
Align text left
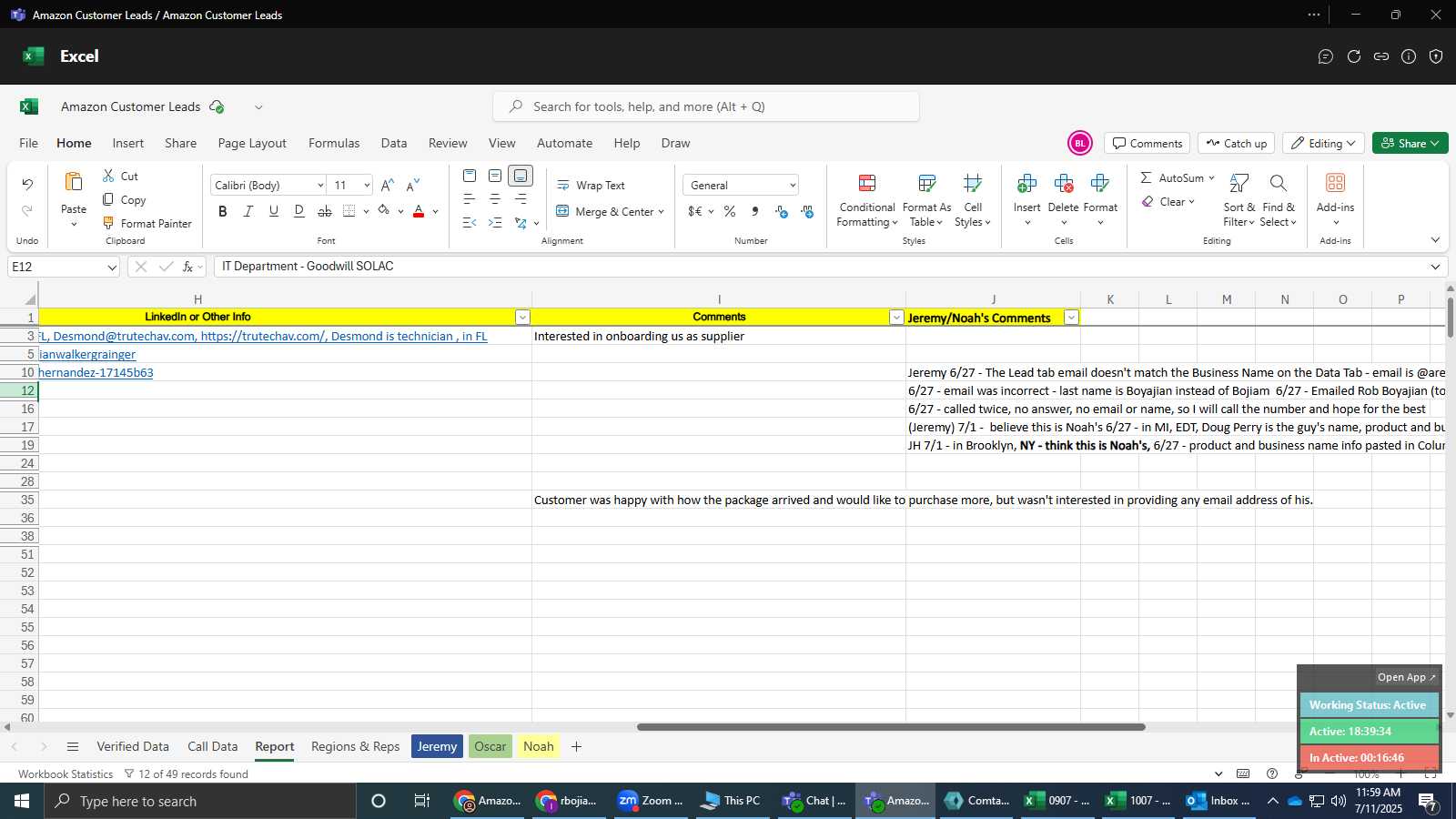(x=470, y=198)
